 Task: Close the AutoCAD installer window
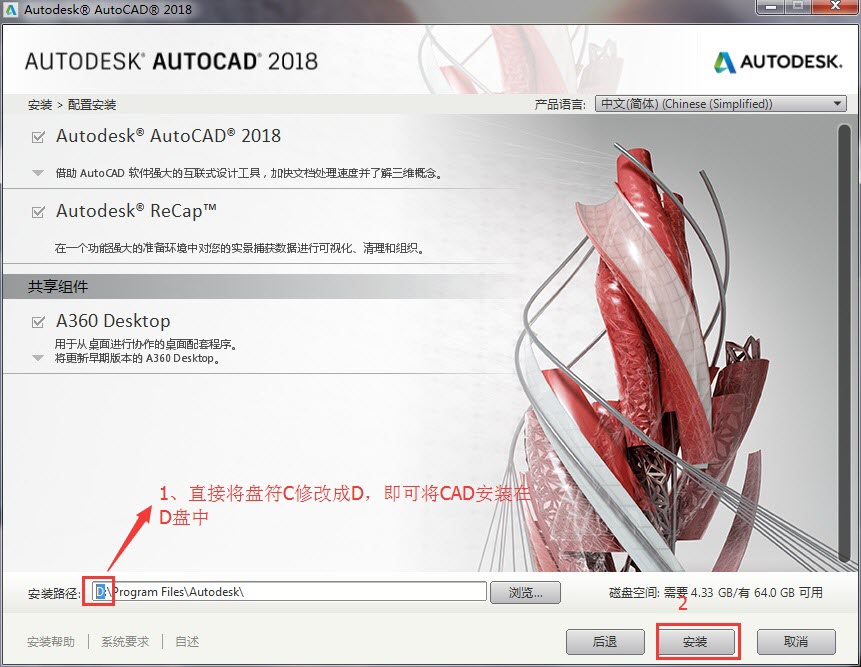pos(832,8)
